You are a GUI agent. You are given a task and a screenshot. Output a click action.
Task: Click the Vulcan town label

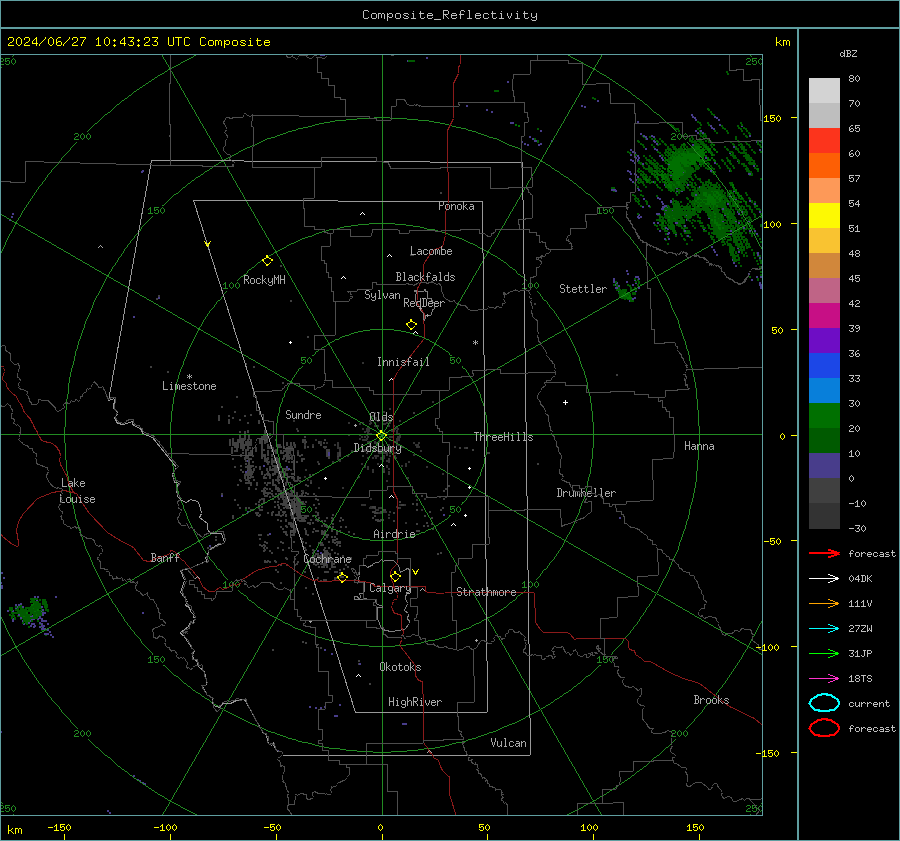coord(508,743)
